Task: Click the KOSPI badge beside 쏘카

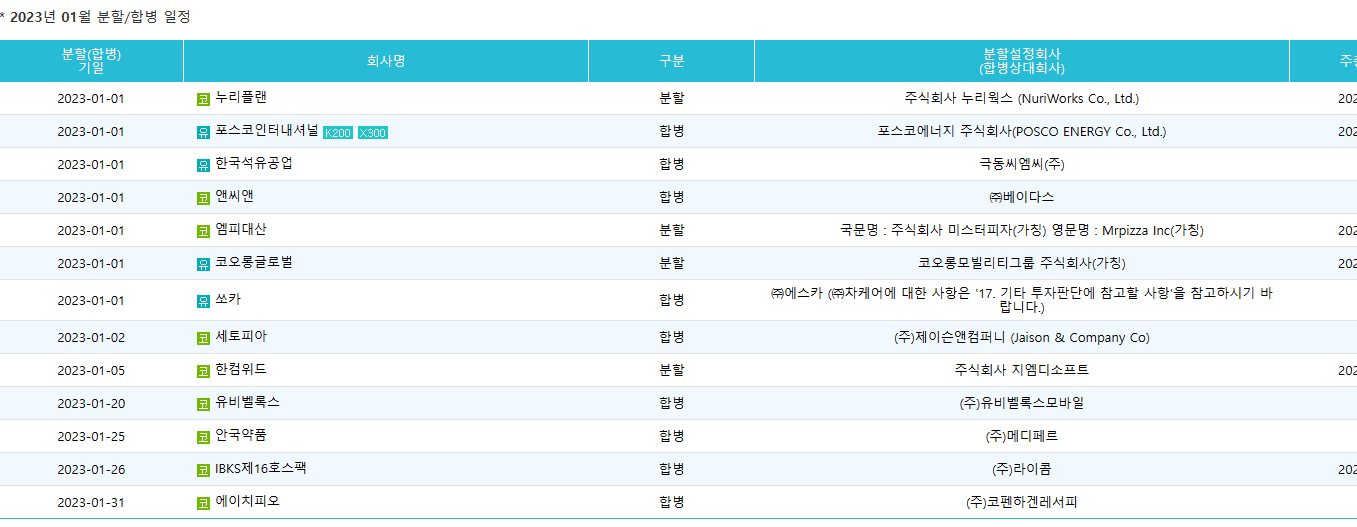Action: tap(204, 301)
